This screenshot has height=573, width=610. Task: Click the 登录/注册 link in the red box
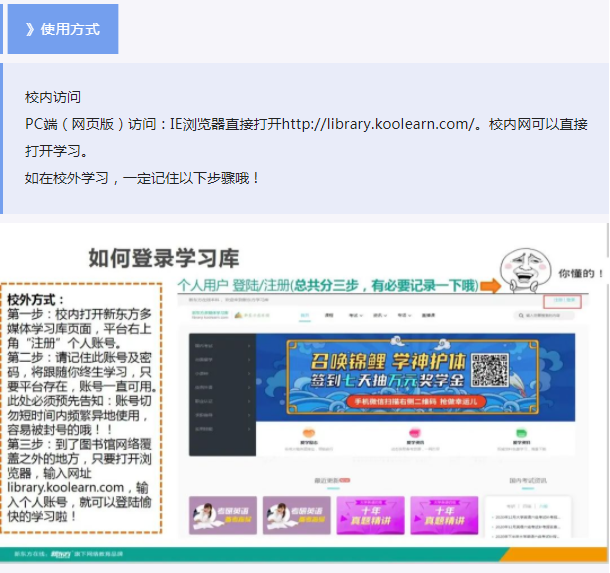(561, 300)
